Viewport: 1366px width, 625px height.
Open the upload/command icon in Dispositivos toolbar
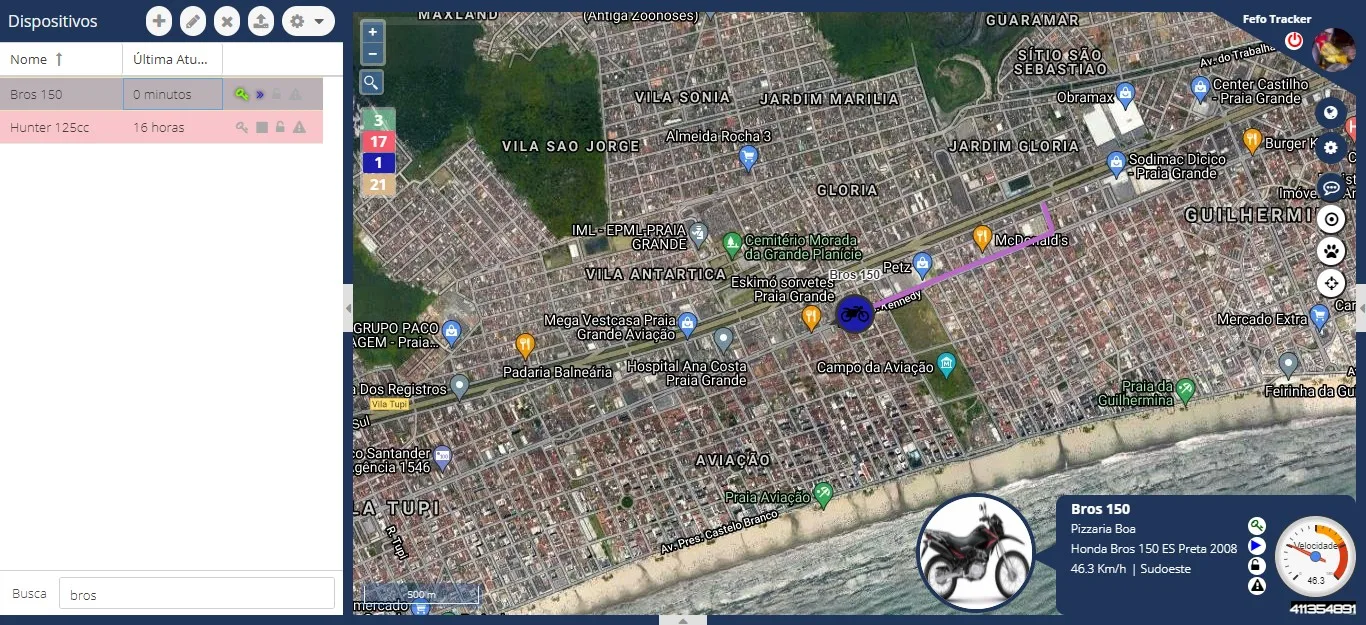point(261,21)
